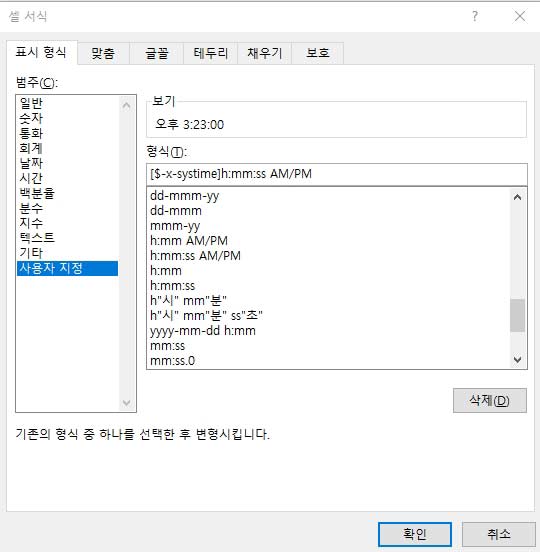Viewport: 540px width, 552px height.
Task: Switch to the 채우기 tab
Action: (x=265, y=53)
